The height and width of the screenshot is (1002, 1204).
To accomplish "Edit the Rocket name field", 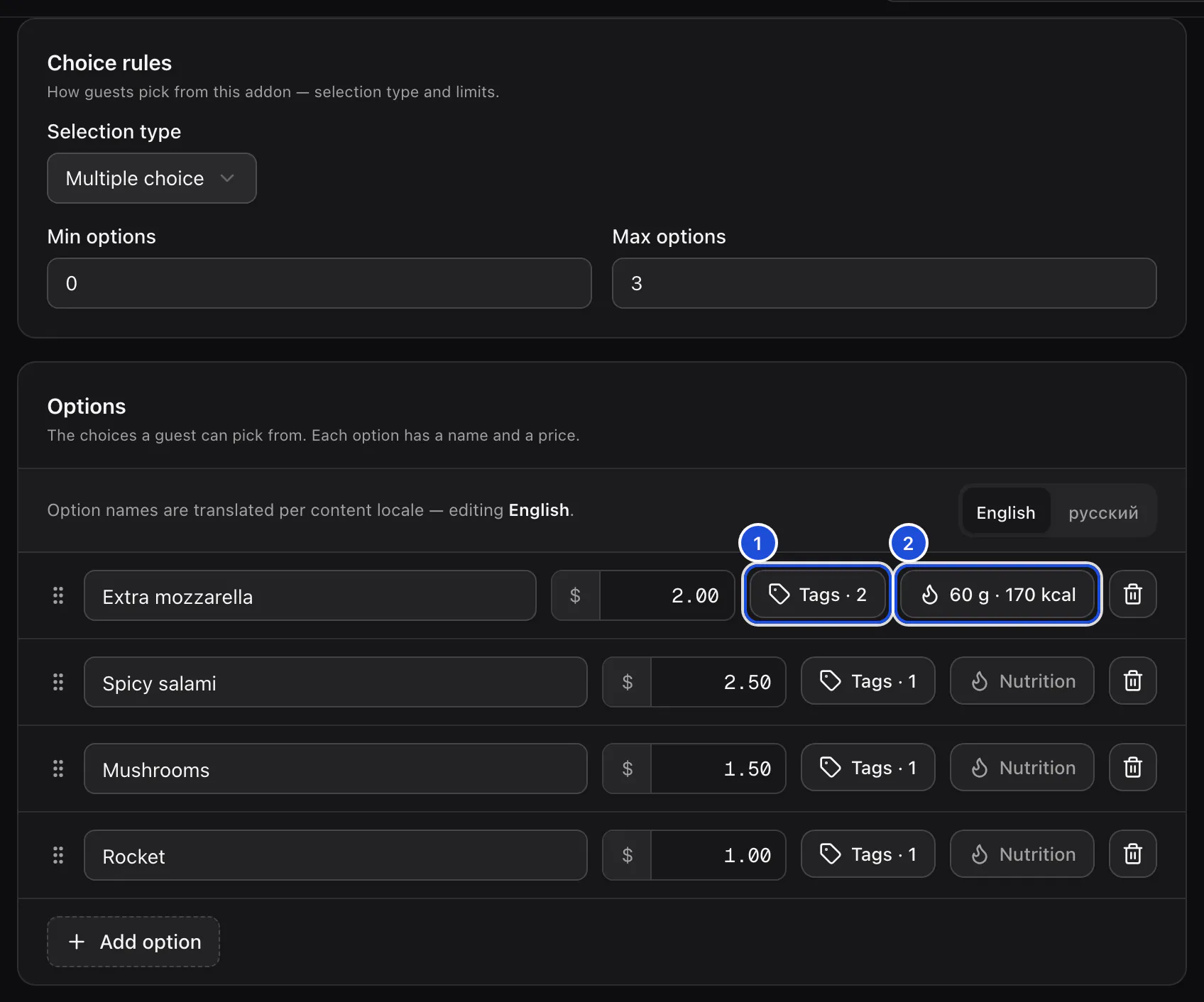I will coord(336,856).
